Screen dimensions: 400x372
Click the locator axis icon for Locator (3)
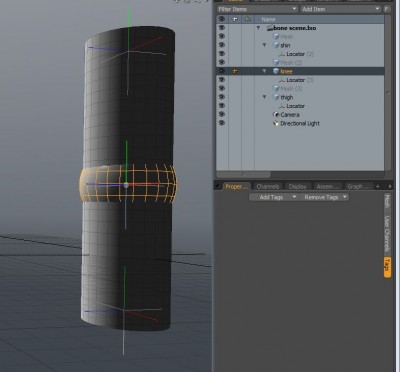[x=282, y=80]
